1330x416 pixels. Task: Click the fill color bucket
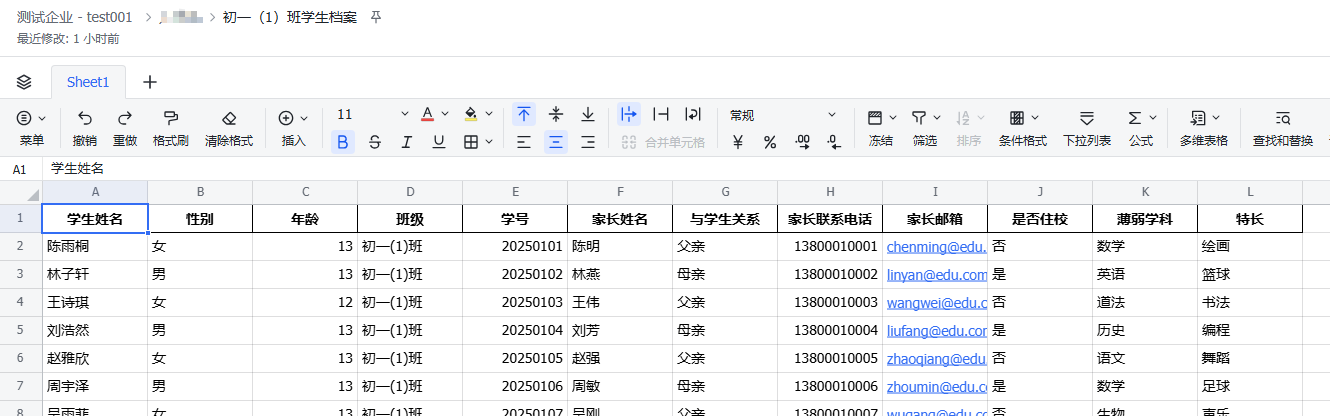(471, 114)
